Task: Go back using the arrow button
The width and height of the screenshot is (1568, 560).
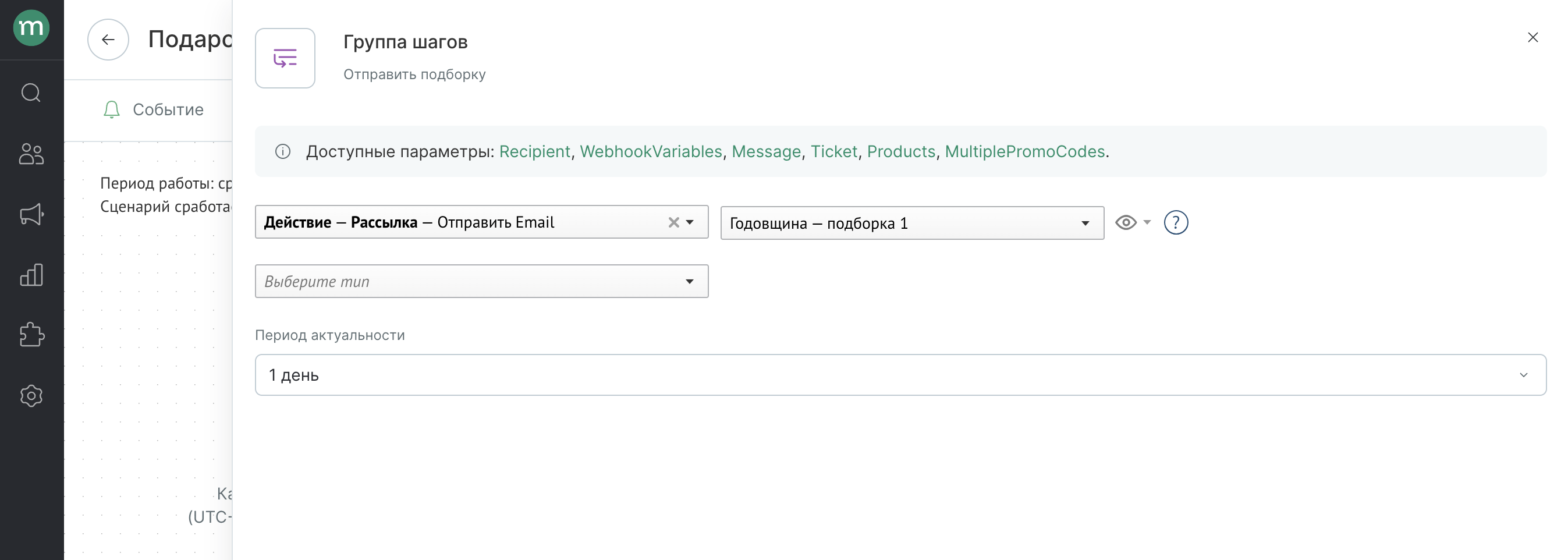Action: (108, 40)
